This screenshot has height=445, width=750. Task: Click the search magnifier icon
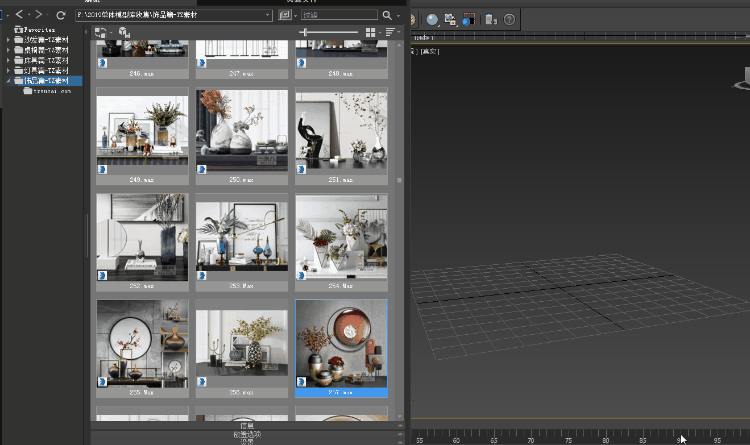388,16
